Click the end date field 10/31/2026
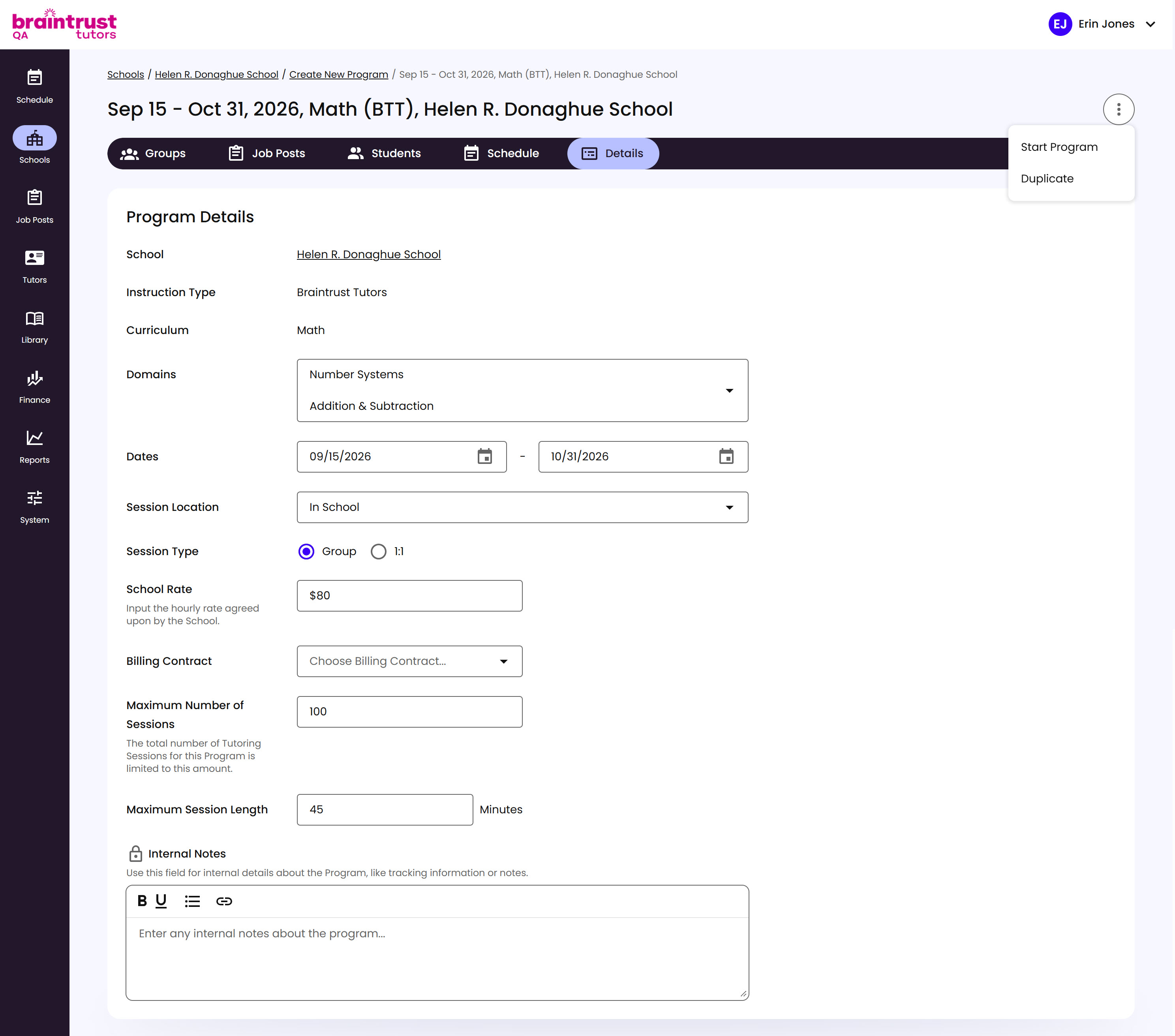Screen dimensions: 1175x1036 [643, 456]
